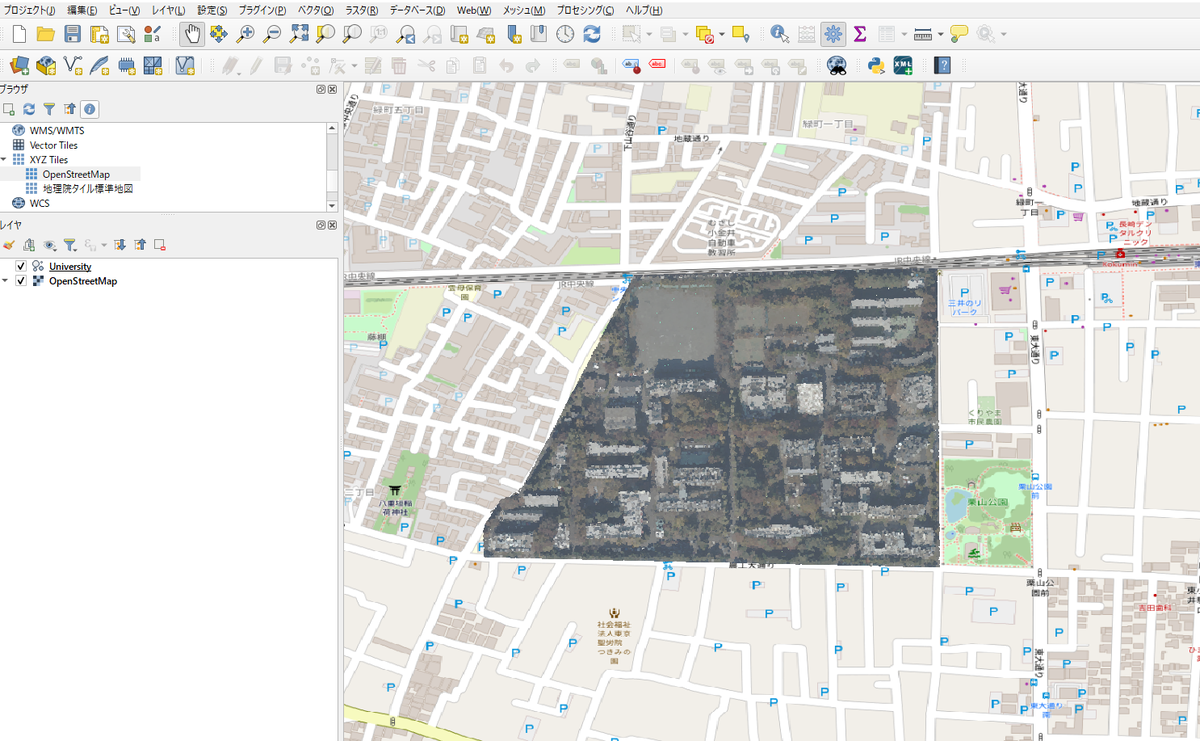Open the measure tool dropdown arrow
The height and width of the screenshot is (741, 1200).
pos(940,34)
